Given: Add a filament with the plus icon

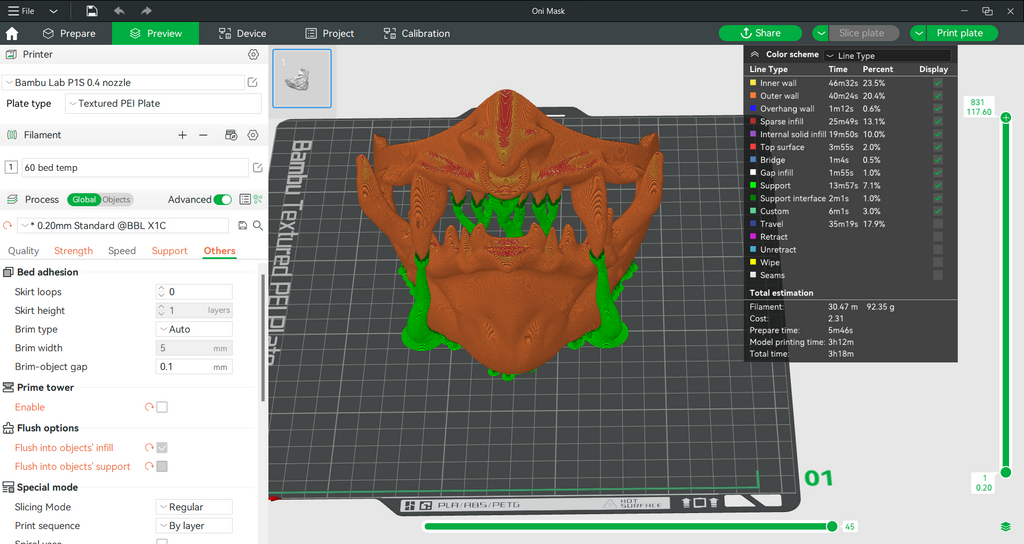Looking at the screenshot, I should click(182, 135).
